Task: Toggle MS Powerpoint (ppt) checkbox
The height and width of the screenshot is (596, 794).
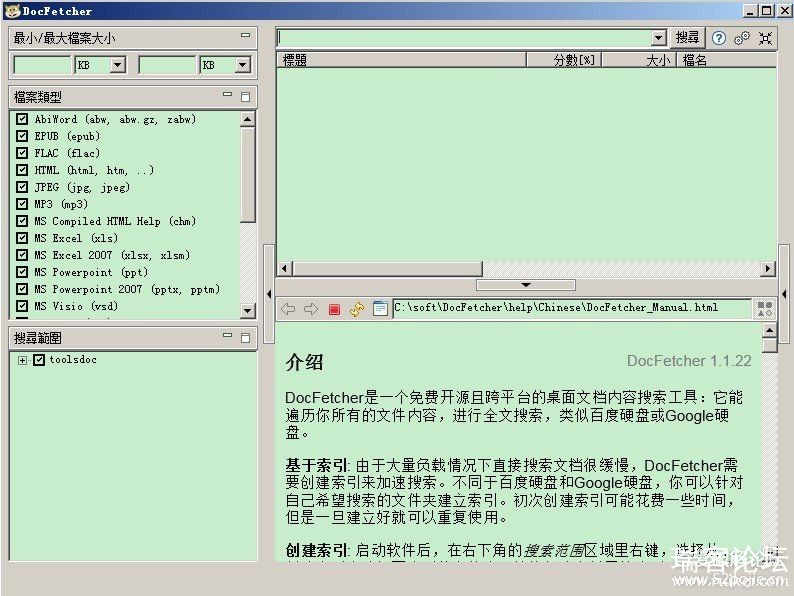Action: click(22, 272)
